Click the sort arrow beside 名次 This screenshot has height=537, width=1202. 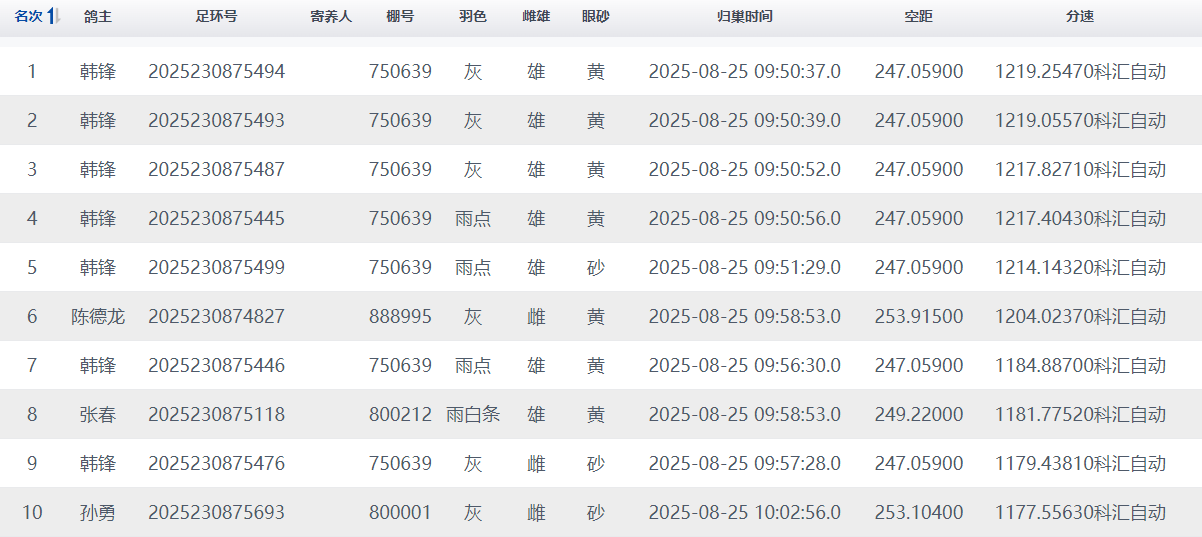(x=54, y=17)
